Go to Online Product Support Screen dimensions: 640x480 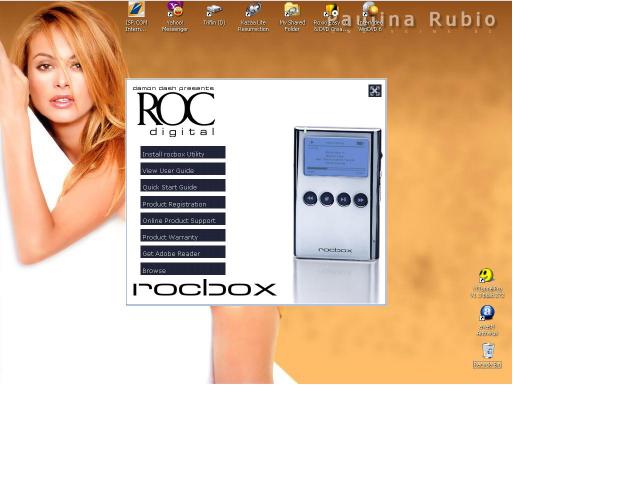[x=183, y=219]
